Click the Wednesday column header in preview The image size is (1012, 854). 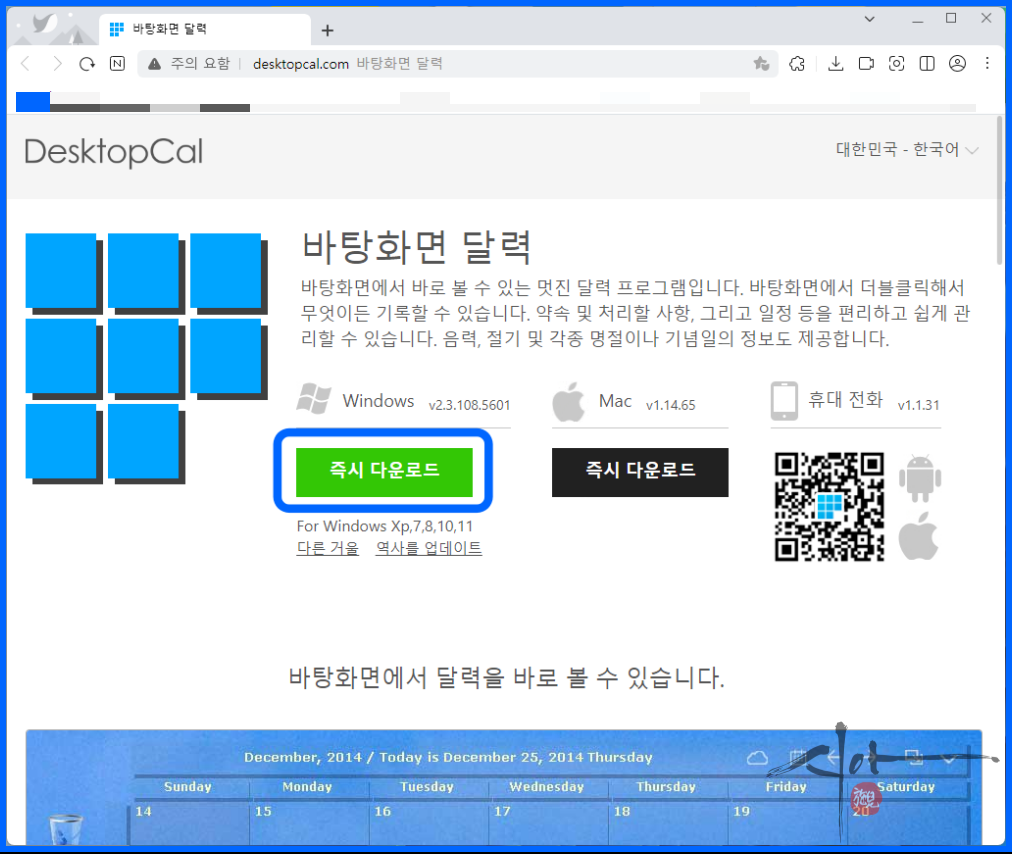[546, 787]
